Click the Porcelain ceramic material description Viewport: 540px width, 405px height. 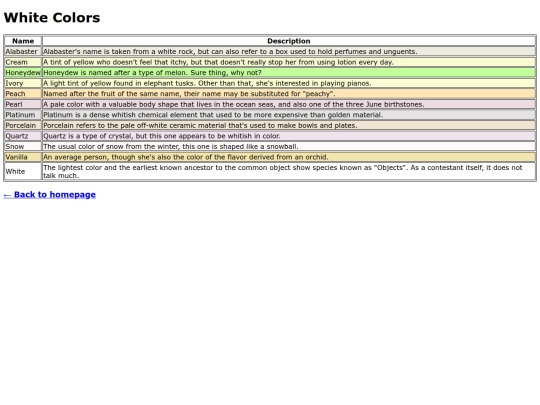pos(289,125)
